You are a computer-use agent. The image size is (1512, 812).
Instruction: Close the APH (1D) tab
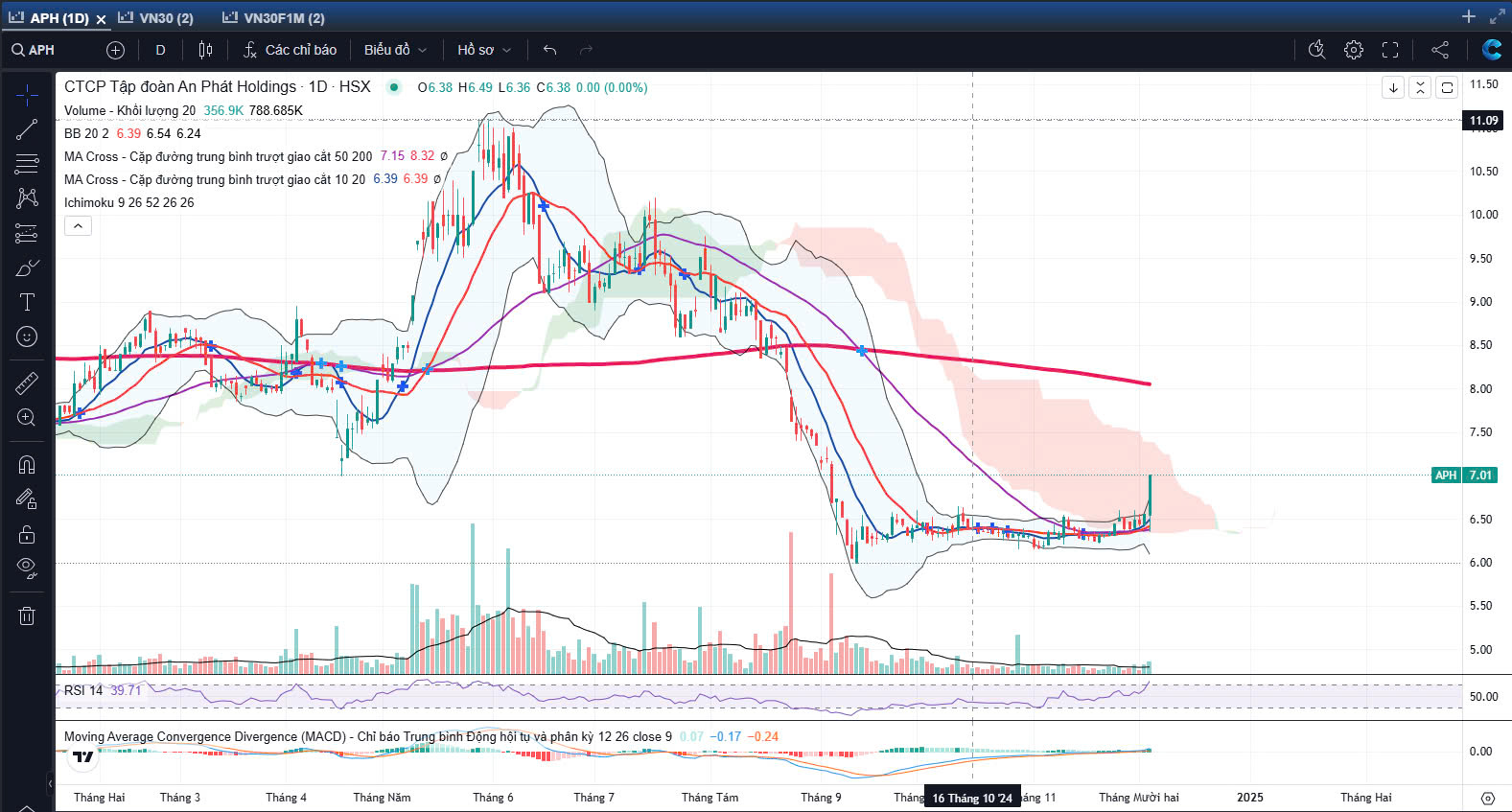coord(101,18)
